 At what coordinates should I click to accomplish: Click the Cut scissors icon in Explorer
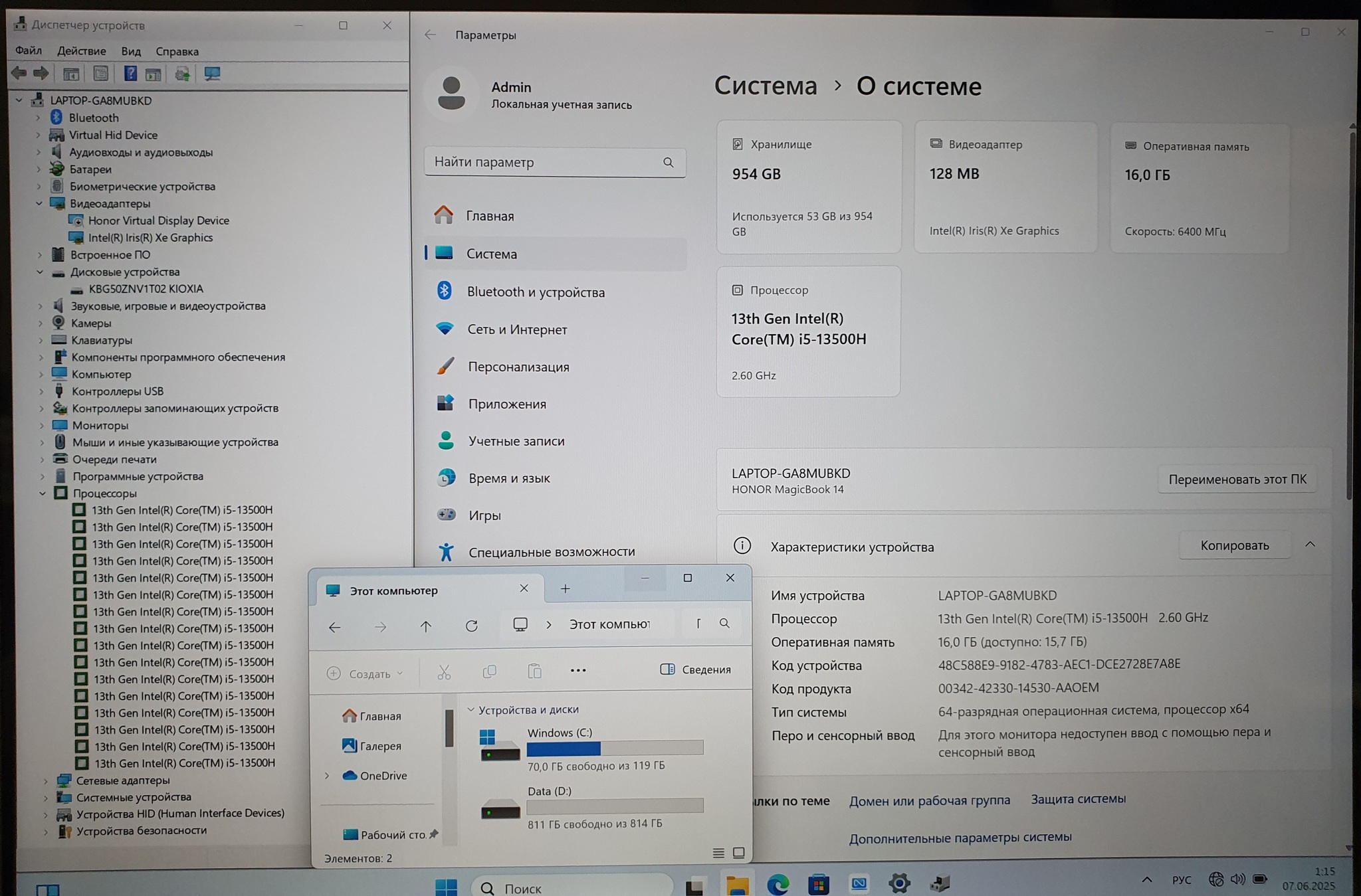(444, 672)
